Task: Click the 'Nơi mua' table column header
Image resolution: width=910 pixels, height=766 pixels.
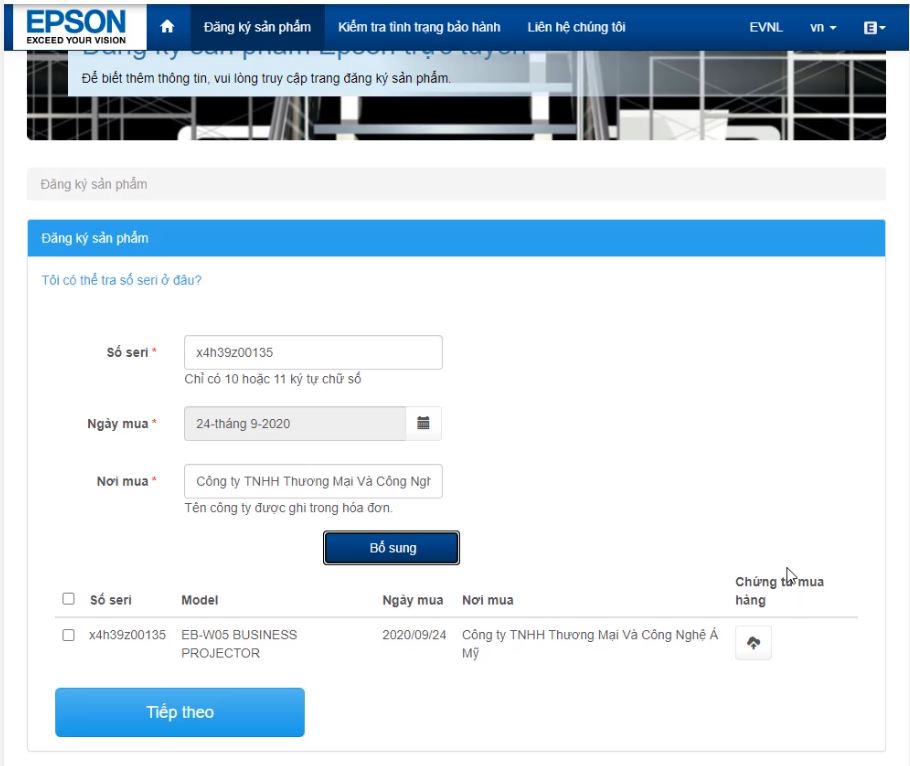Action: coord(488,600)
